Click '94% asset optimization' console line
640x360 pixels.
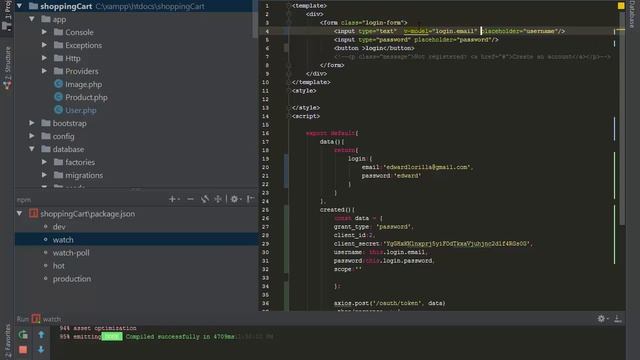click(x=98, y=328)
